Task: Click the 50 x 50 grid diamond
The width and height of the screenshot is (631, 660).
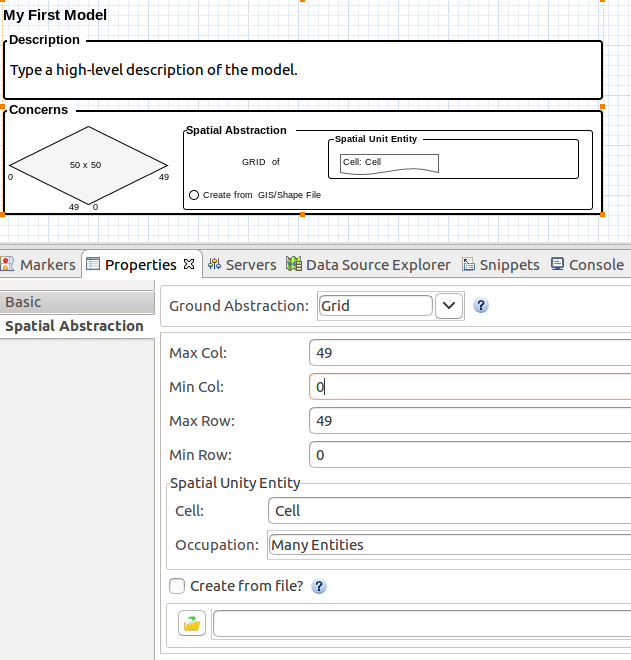Action: coord(86,165)
